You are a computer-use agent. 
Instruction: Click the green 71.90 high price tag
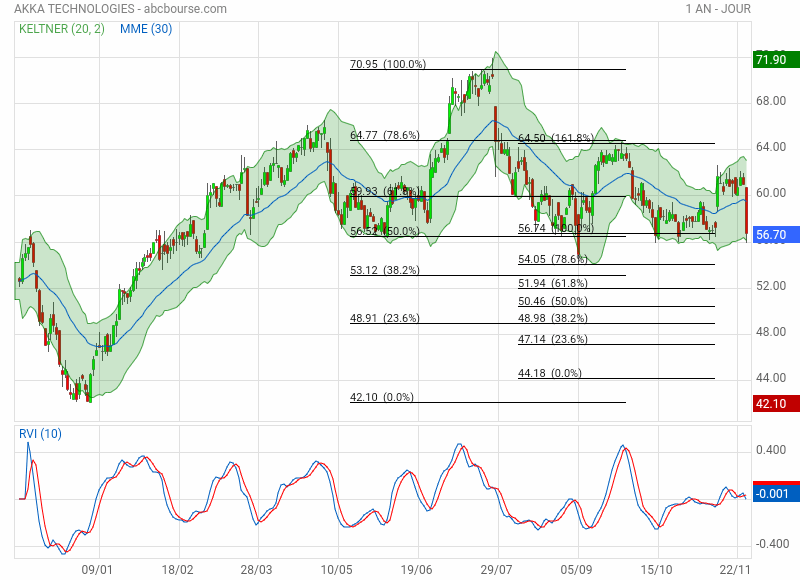pyautogui.click(x=776, y=60)
